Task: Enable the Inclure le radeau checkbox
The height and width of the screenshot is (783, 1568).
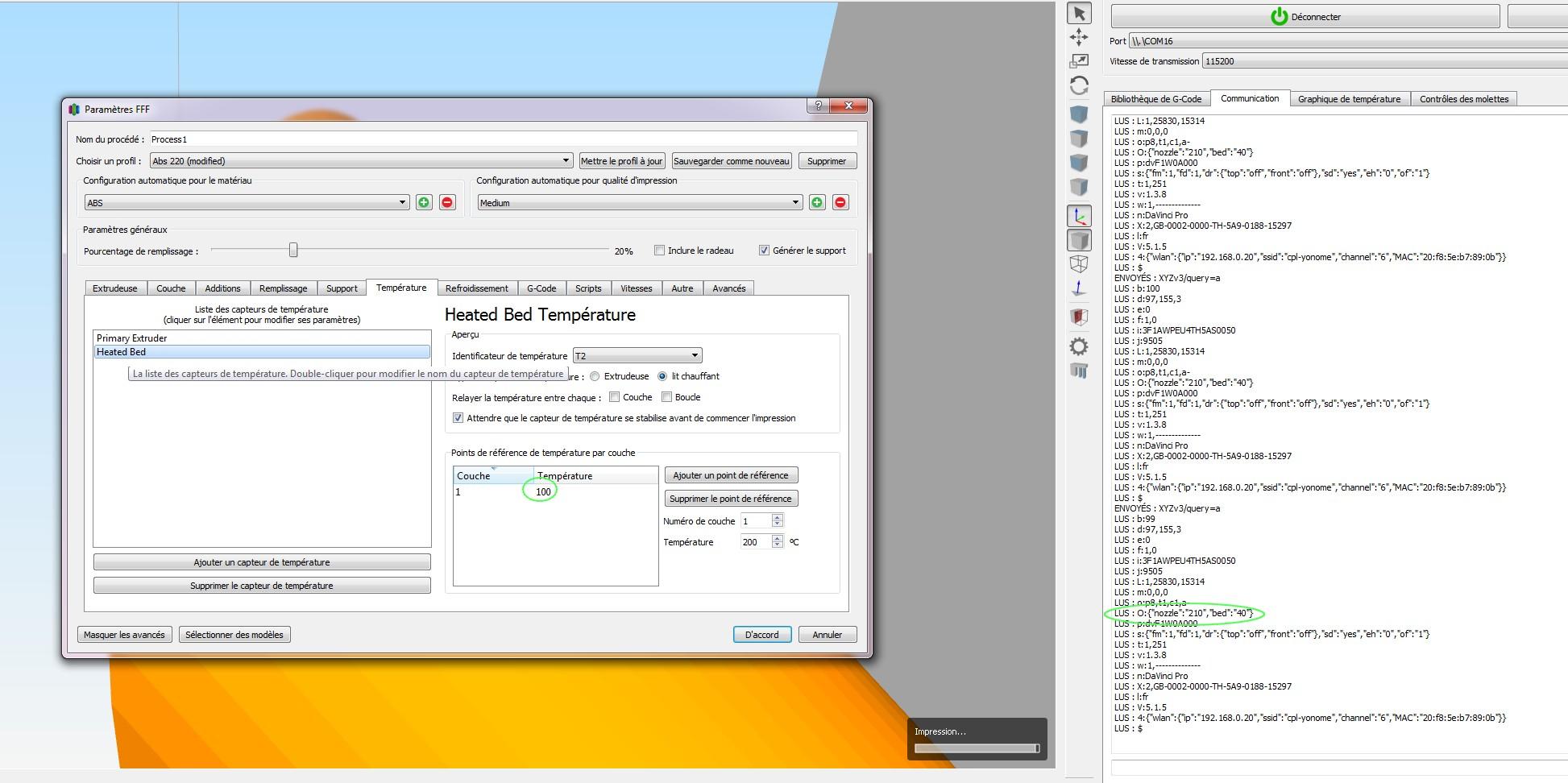Action: (659, 251)
